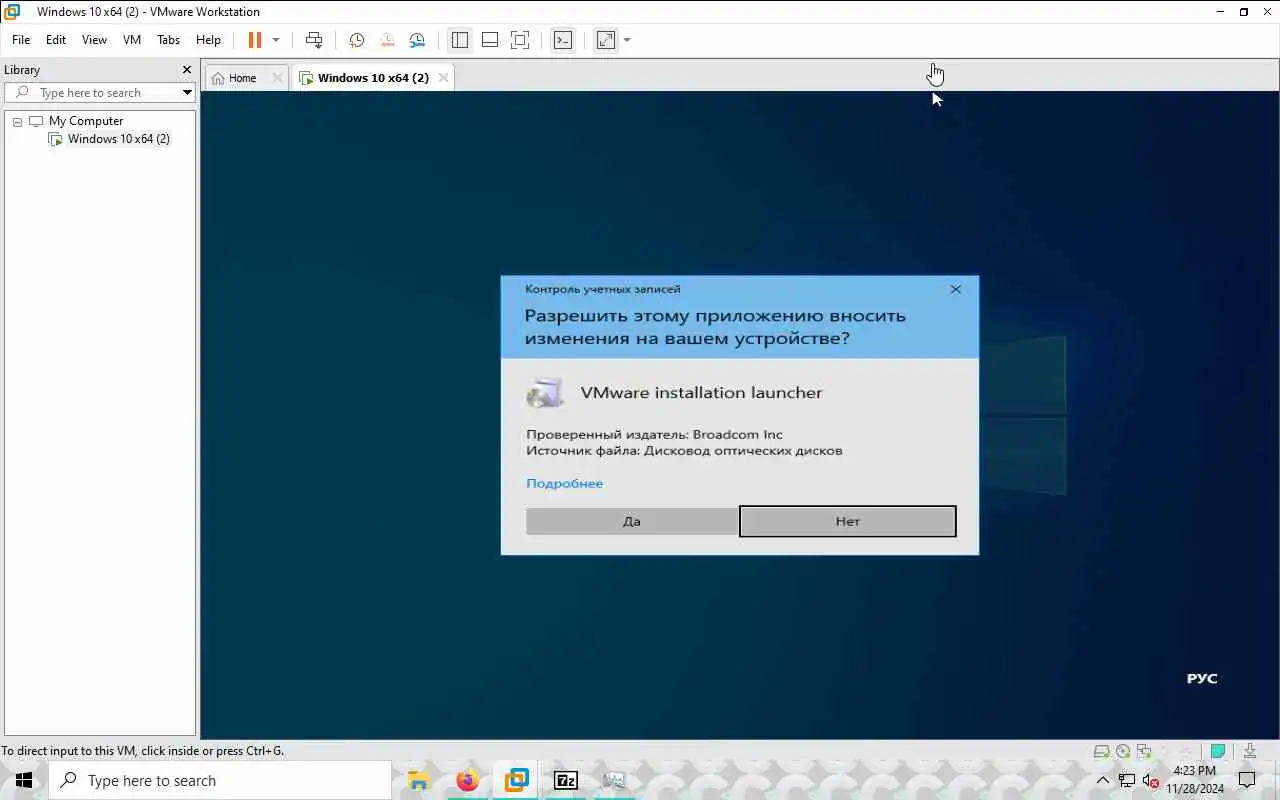Open the console view icon
The height and width of the screenshot is (800, 1280).
coord(563,40)
